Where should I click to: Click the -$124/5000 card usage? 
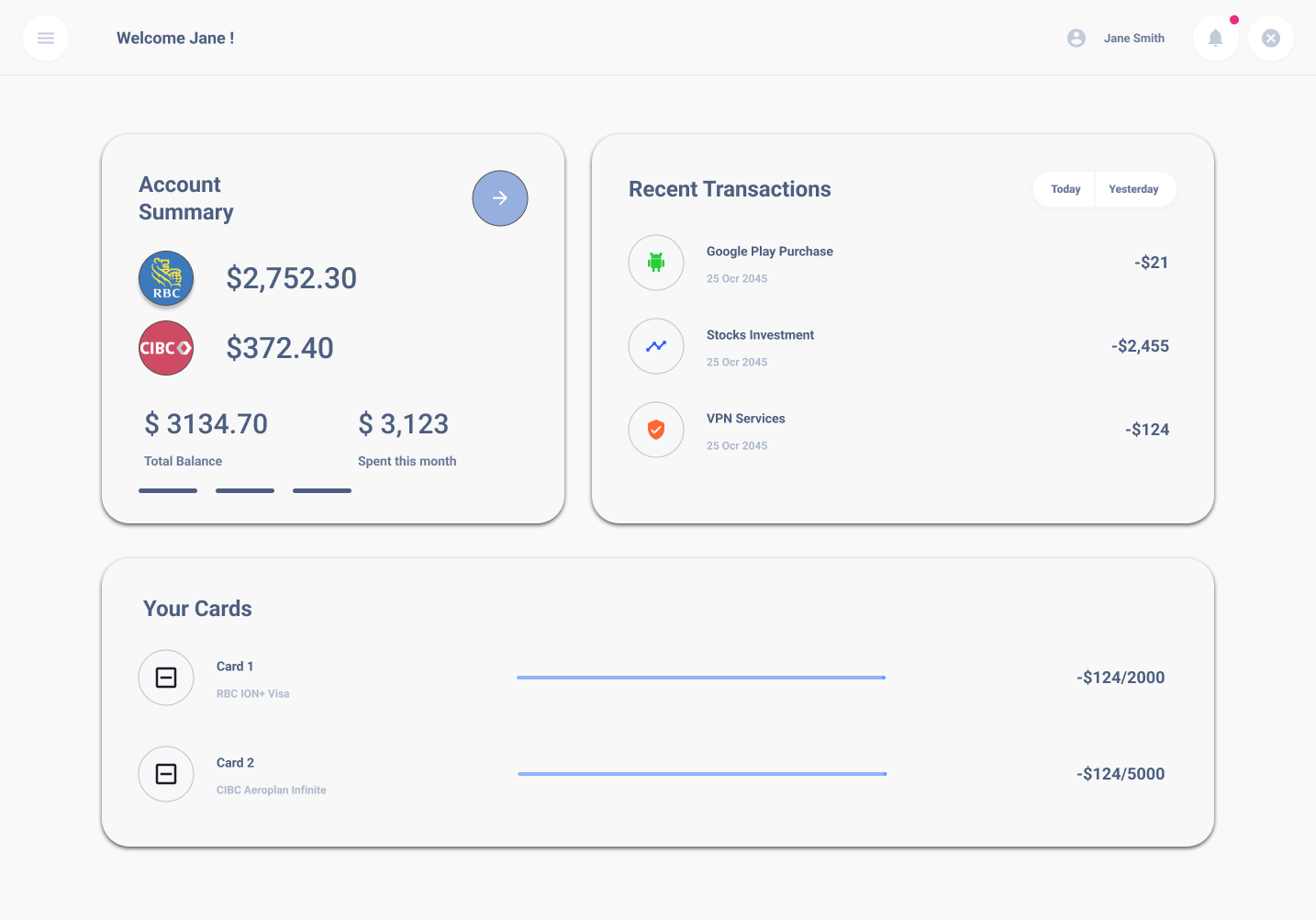1121,774
